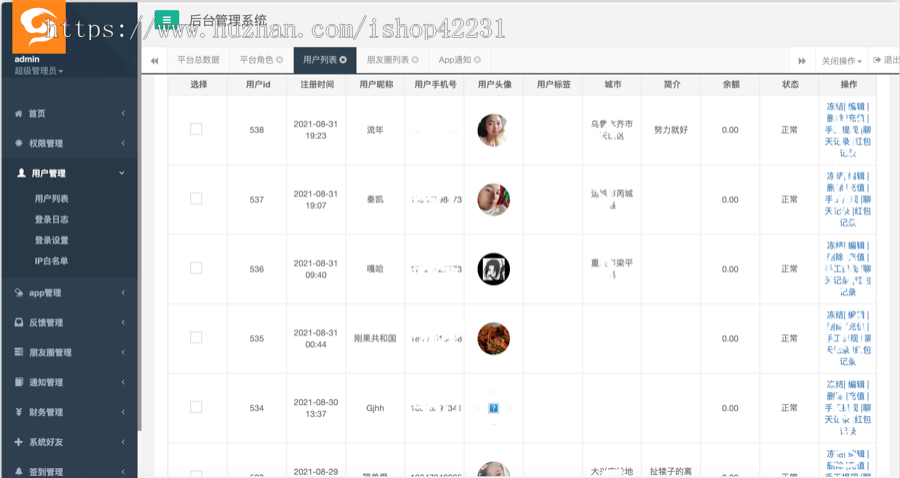Expand the 通知管理 menu chevron
Viewport: 900px width, 478px height.
[123, 382]
